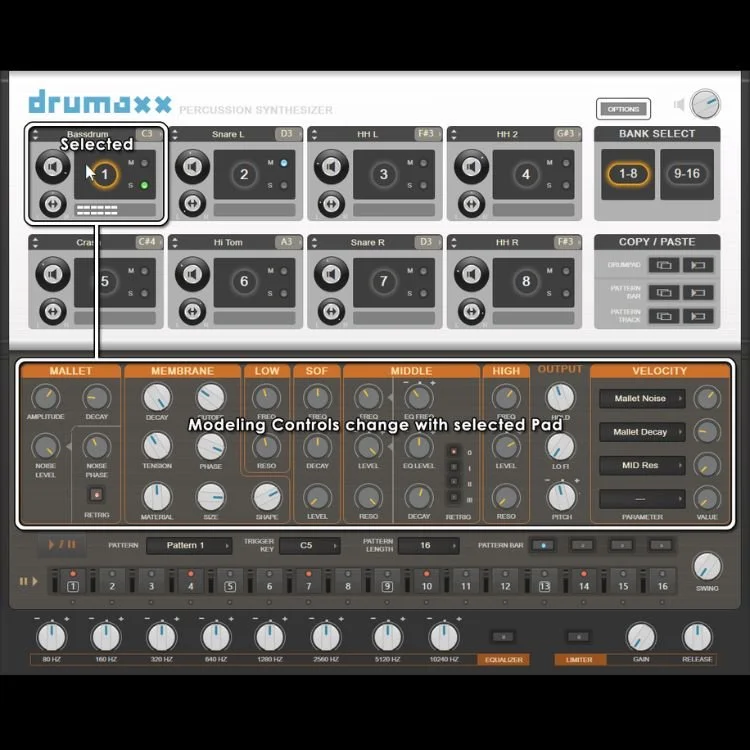
Task: Click the HH R pad volume knob
Action: coord(471,274)
